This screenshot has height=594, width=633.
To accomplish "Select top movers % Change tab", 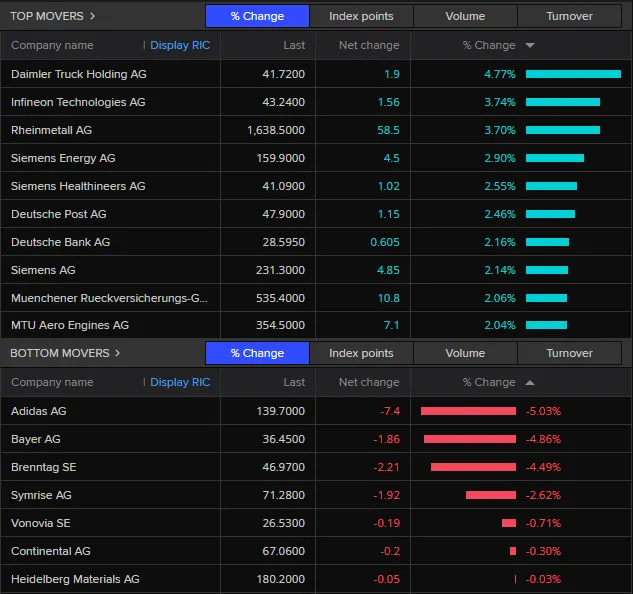I will [257, 16].
